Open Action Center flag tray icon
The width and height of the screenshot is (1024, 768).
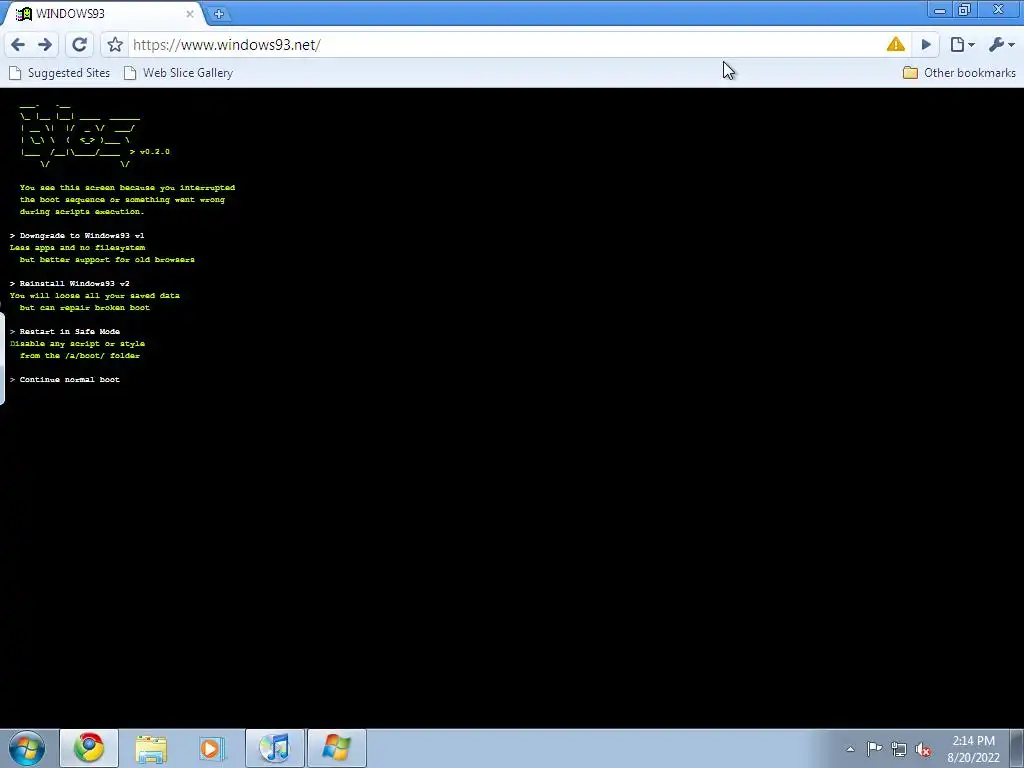(x=874, y=748)
